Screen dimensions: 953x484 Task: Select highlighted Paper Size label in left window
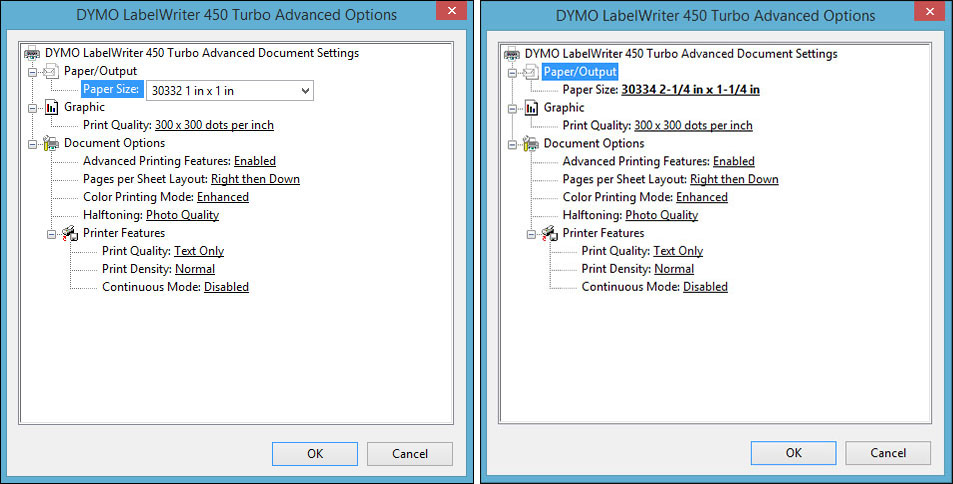pyautogui.click(x=112, y=89)
